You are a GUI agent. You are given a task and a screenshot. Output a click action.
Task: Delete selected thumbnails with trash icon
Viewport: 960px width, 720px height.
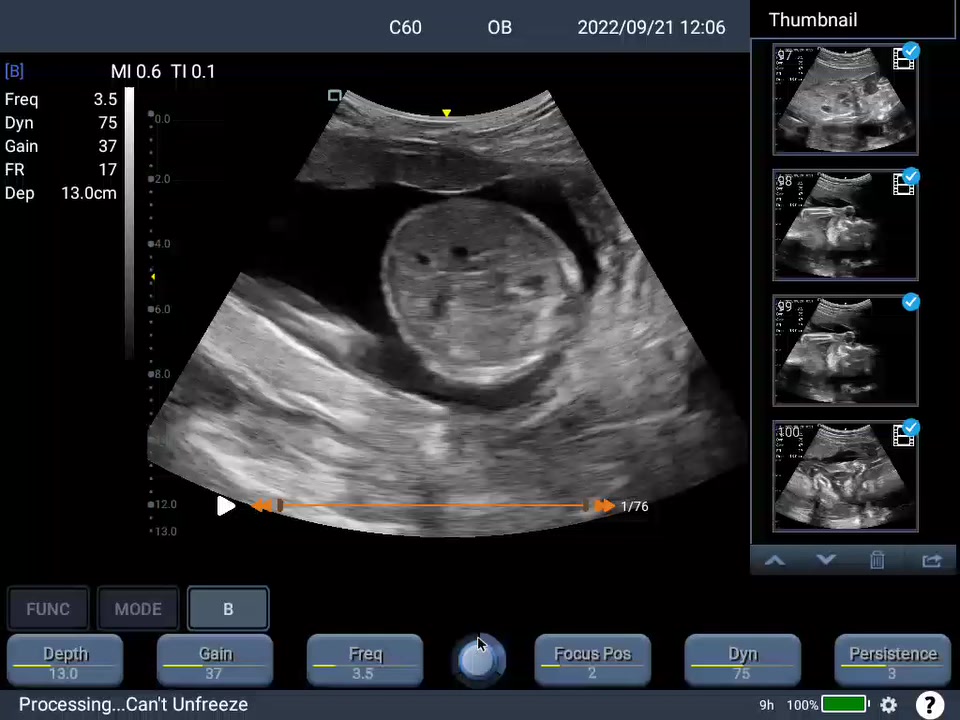[x=877, y=561]
